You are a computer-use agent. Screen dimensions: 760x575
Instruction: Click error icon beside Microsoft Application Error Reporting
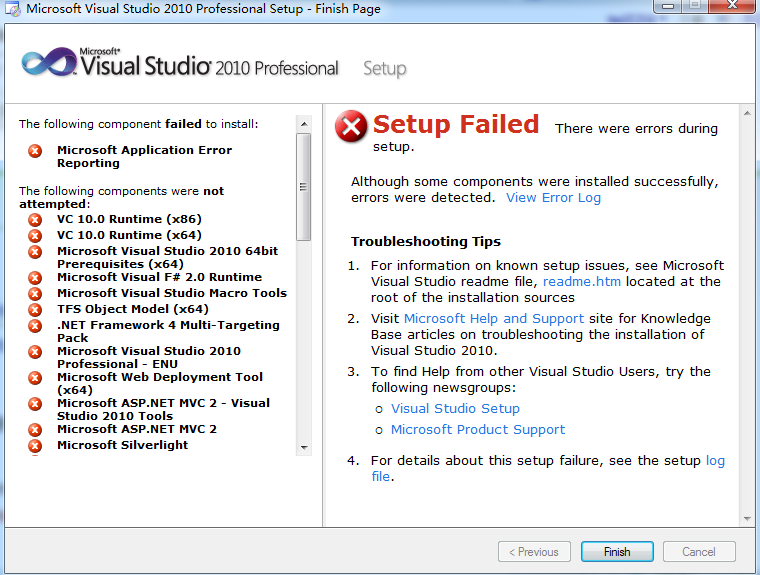(x=35, y=151)
